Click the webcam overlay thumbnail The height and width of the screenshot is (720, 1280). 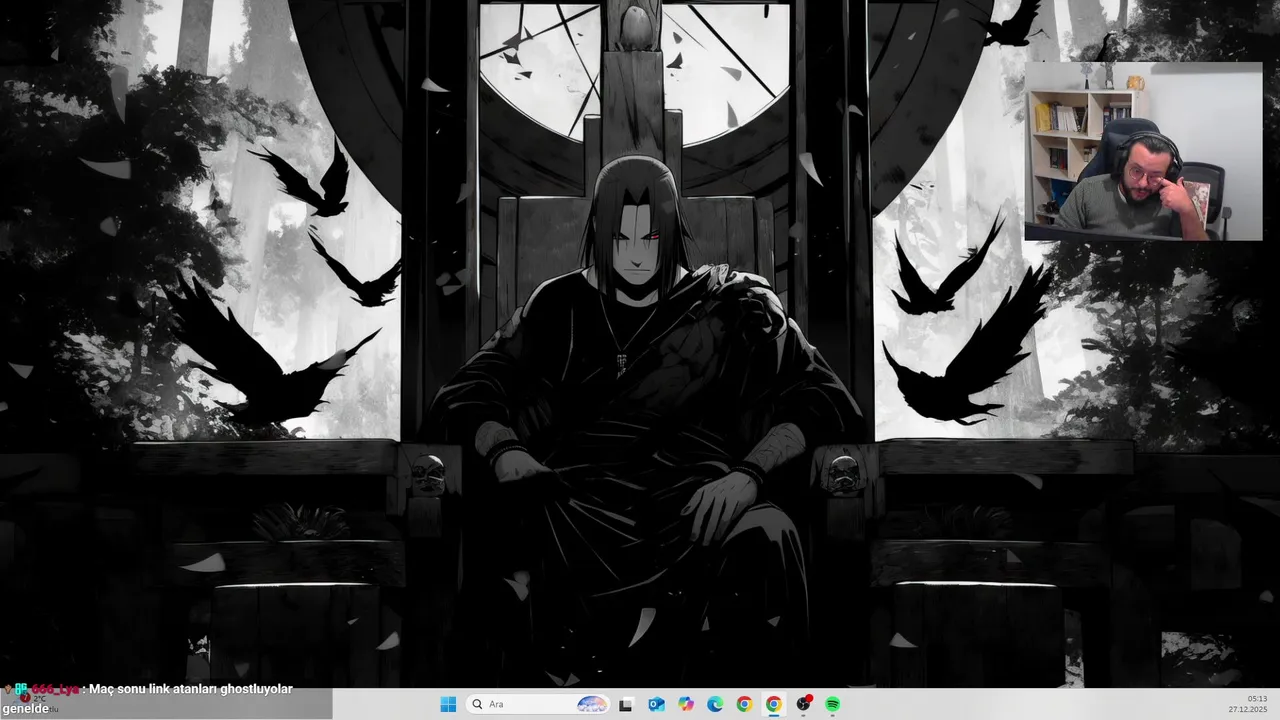coord(1143,151)
